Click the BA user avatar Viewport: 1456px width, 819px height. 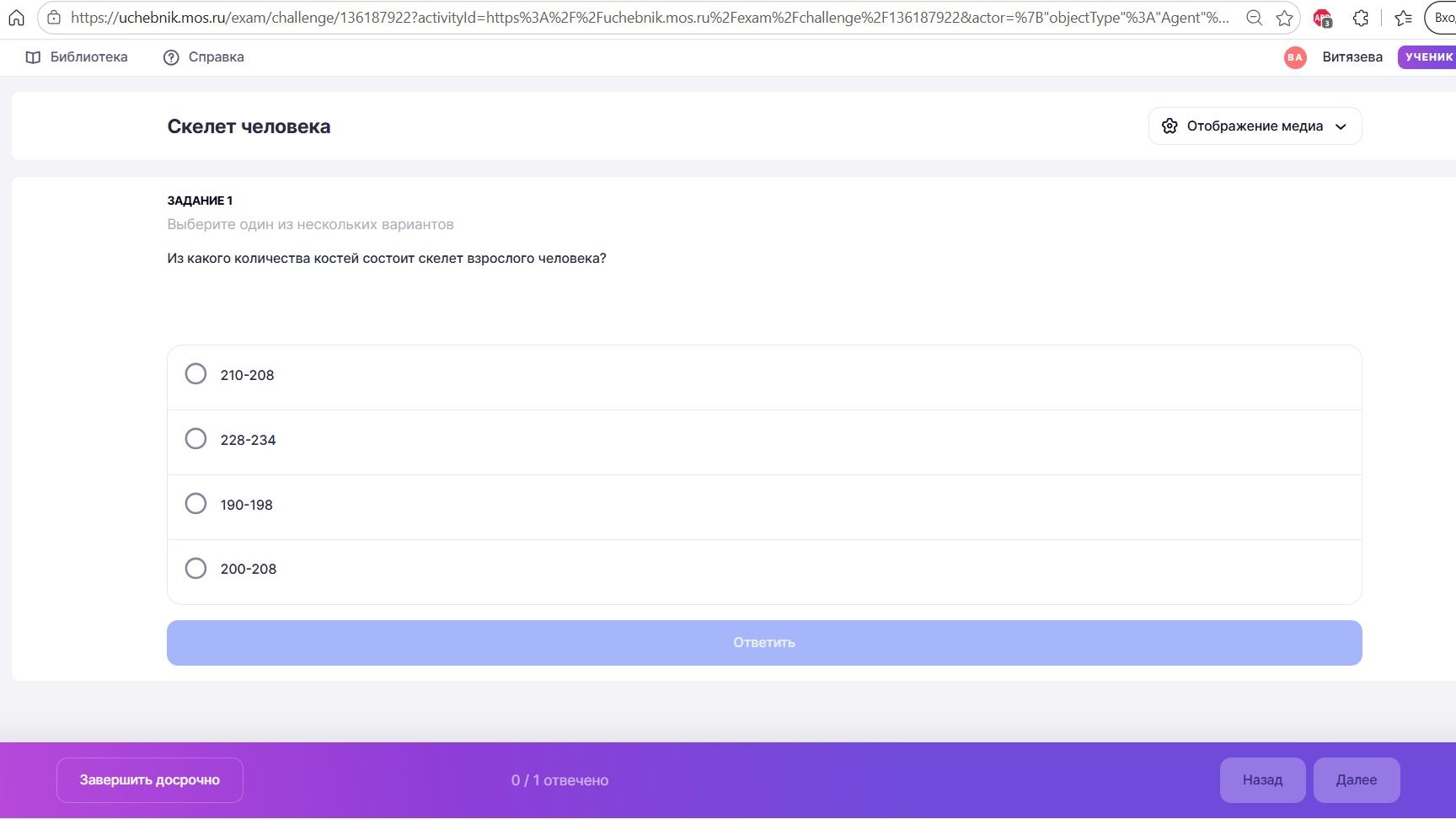(1295, 57)
